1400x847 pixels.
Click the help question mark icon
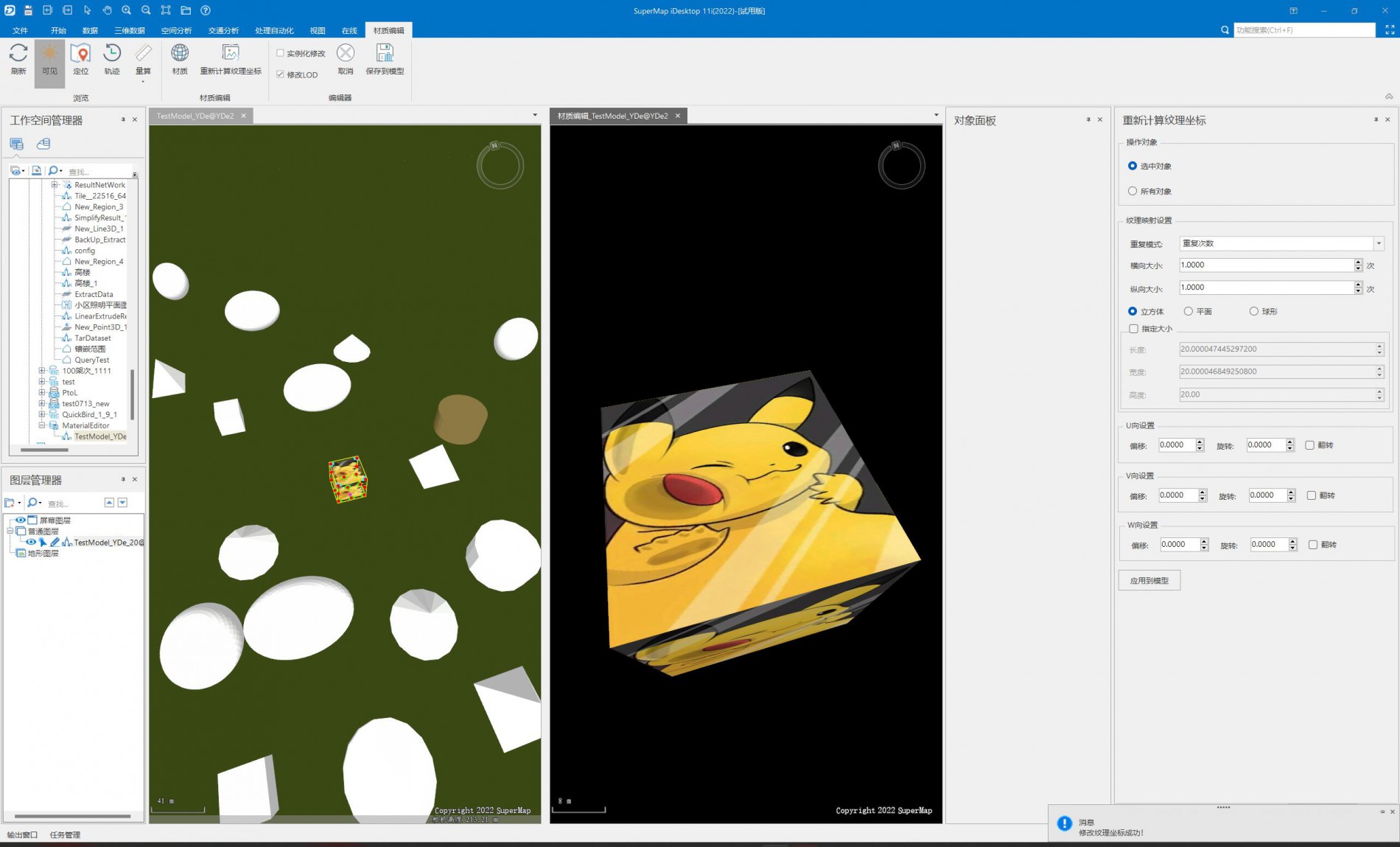(x=206, y=10)
